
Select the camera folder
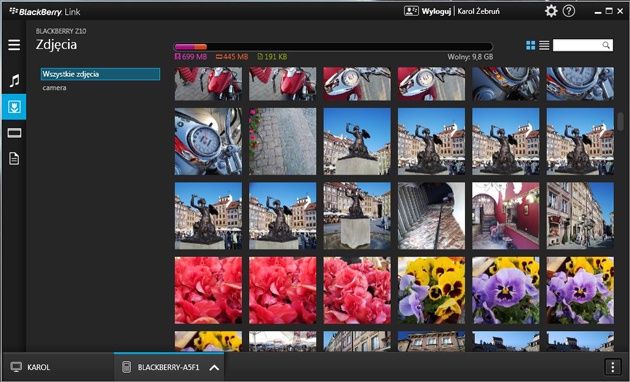click(x=54, y=88)
